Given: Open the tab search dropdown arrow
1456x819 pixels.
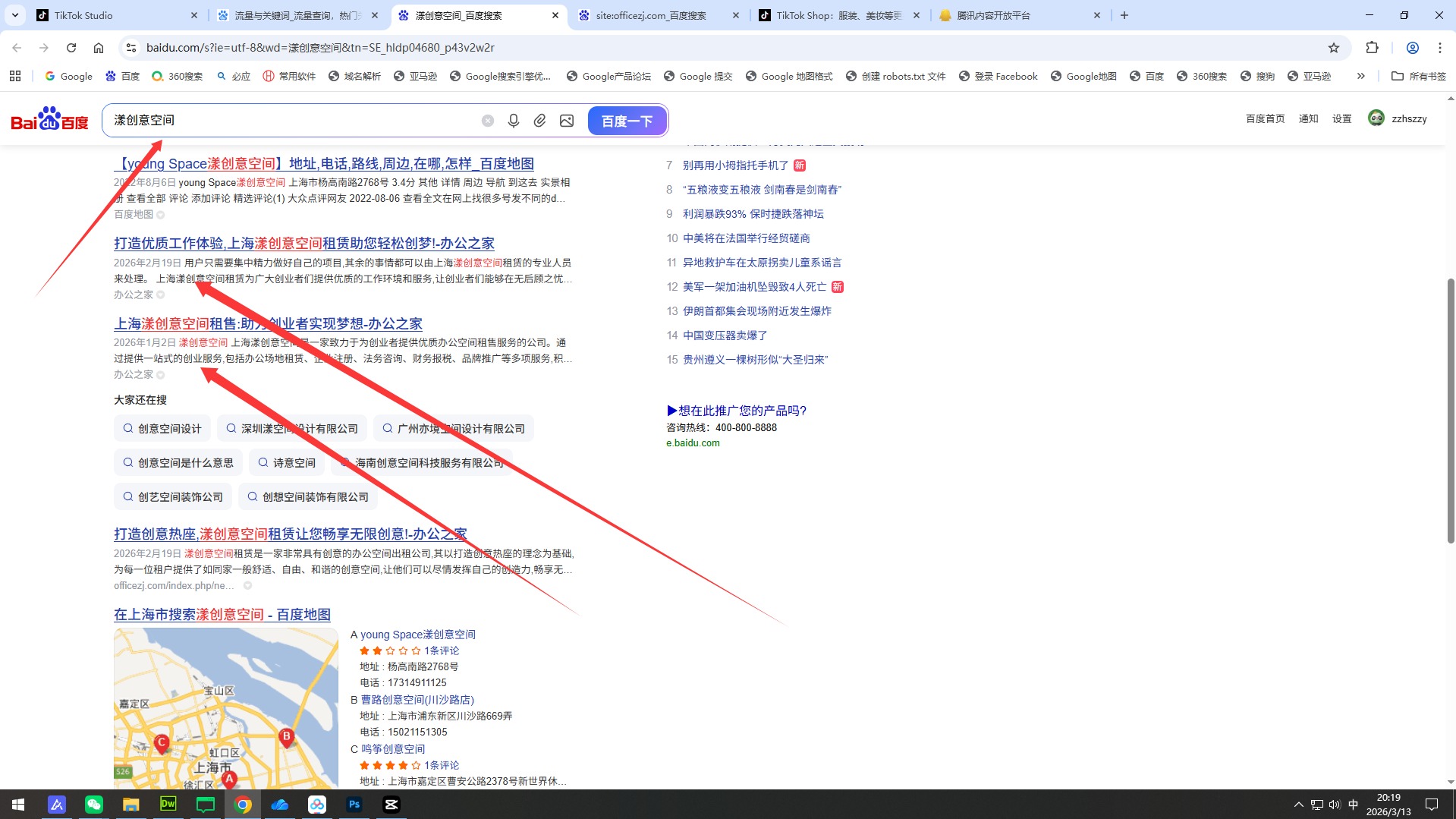Looking at the screenshot, I should [x=15, y=15].
